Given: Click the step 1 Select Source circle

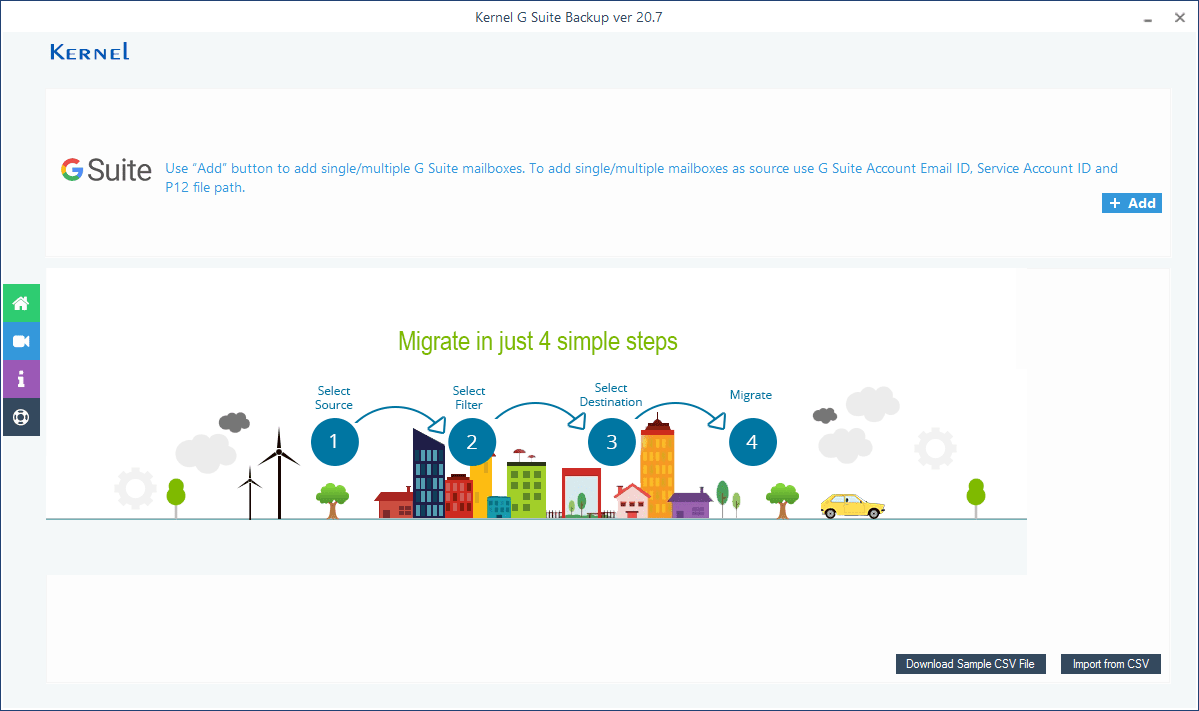Looking at the screenshot, I should 334,442.
